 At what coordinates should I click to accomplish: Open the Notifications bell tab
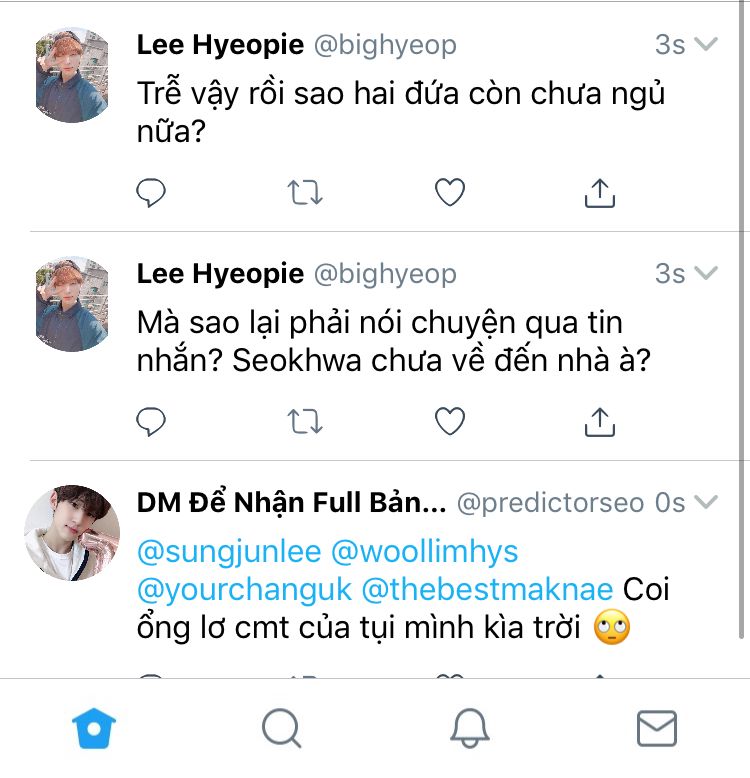469,729
